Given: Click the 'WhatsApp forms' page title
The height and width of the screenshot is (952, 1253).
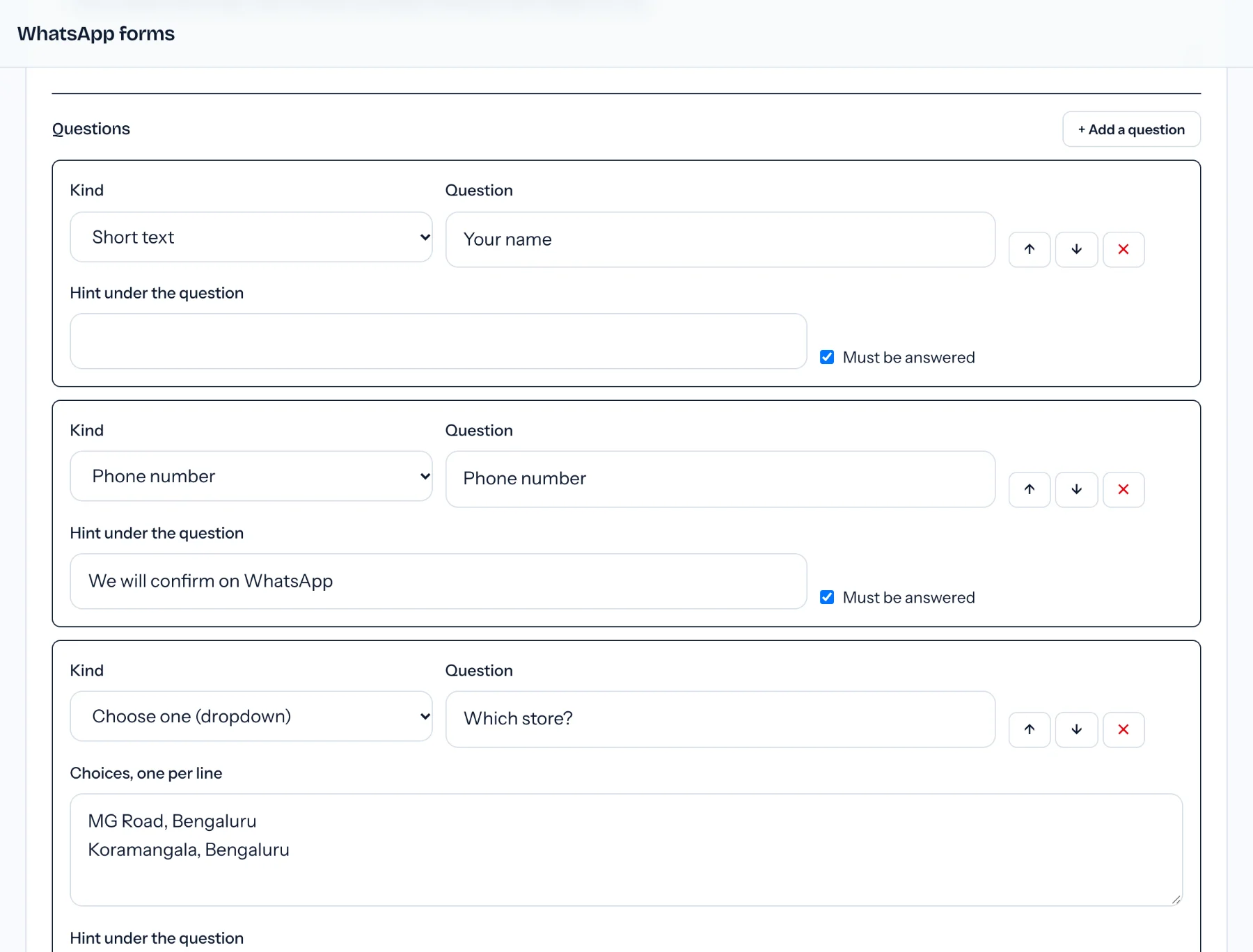Looking at the screenshot, I should click(96, 33).
